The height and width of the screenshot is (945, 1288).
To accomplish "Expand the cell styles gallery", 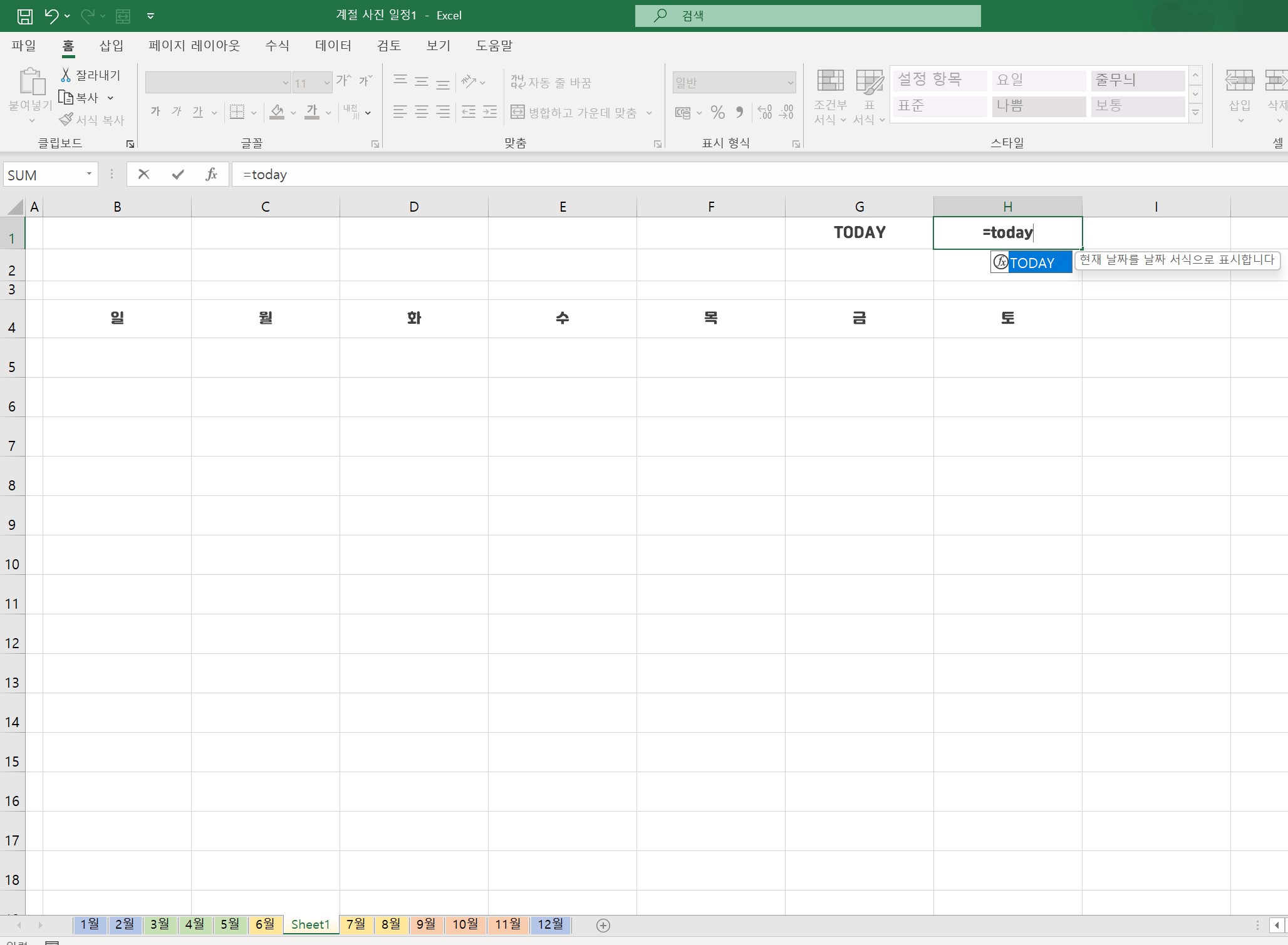I will [x=1195, y=113].
